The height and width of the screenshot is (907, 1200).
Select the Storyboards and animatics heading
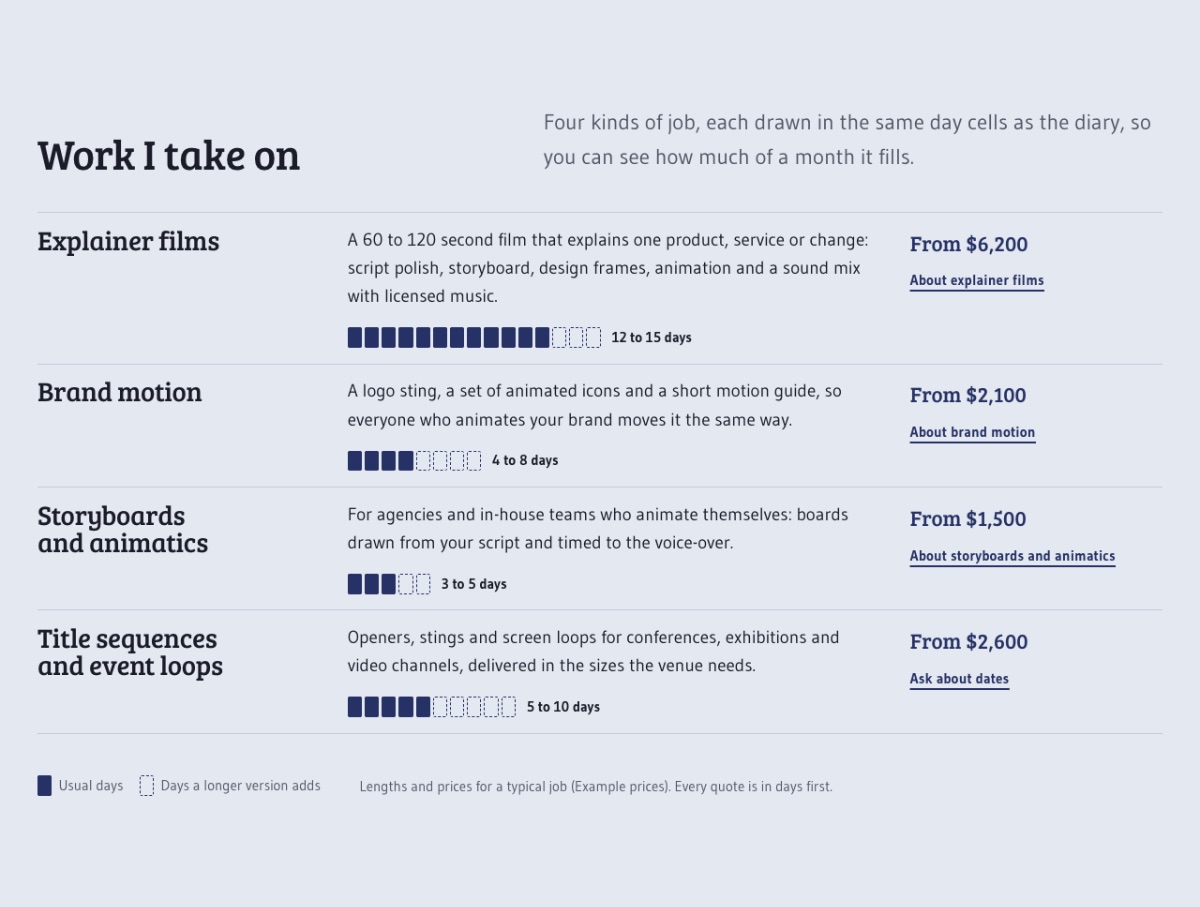point(123,529)
